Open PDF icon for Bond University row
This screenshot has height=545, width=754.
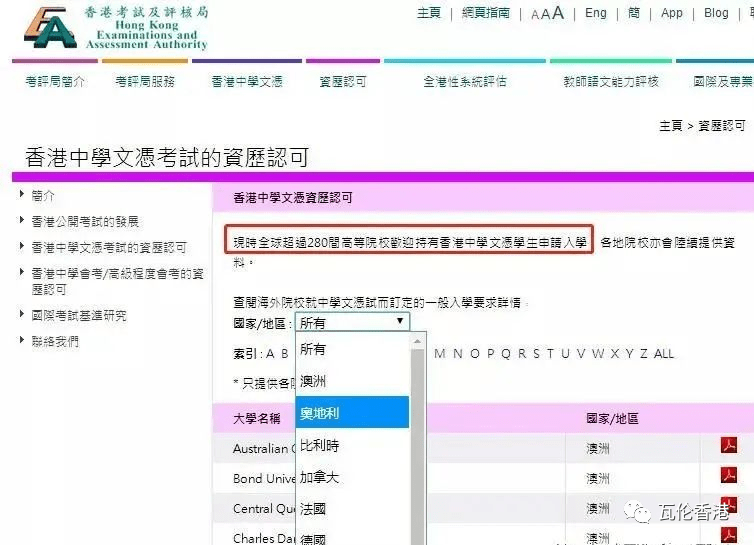[729, 477]
